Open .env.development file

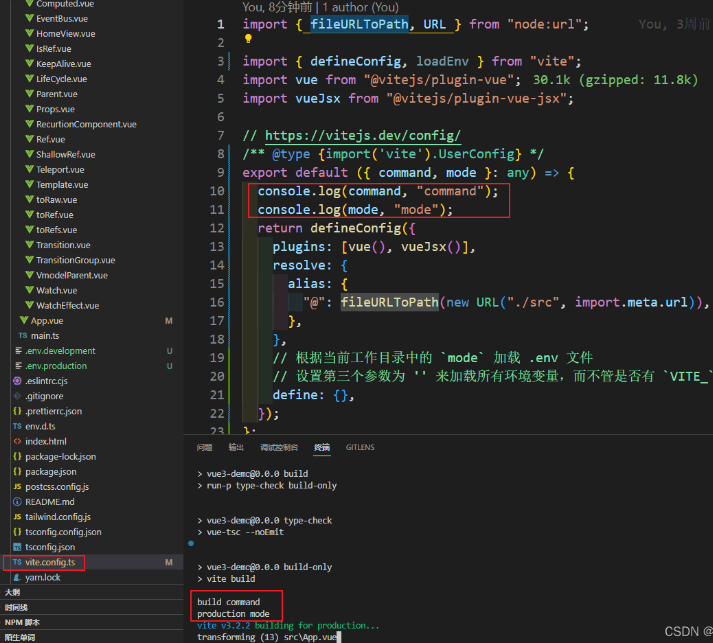pyautogui.click(x=60, y=351)
